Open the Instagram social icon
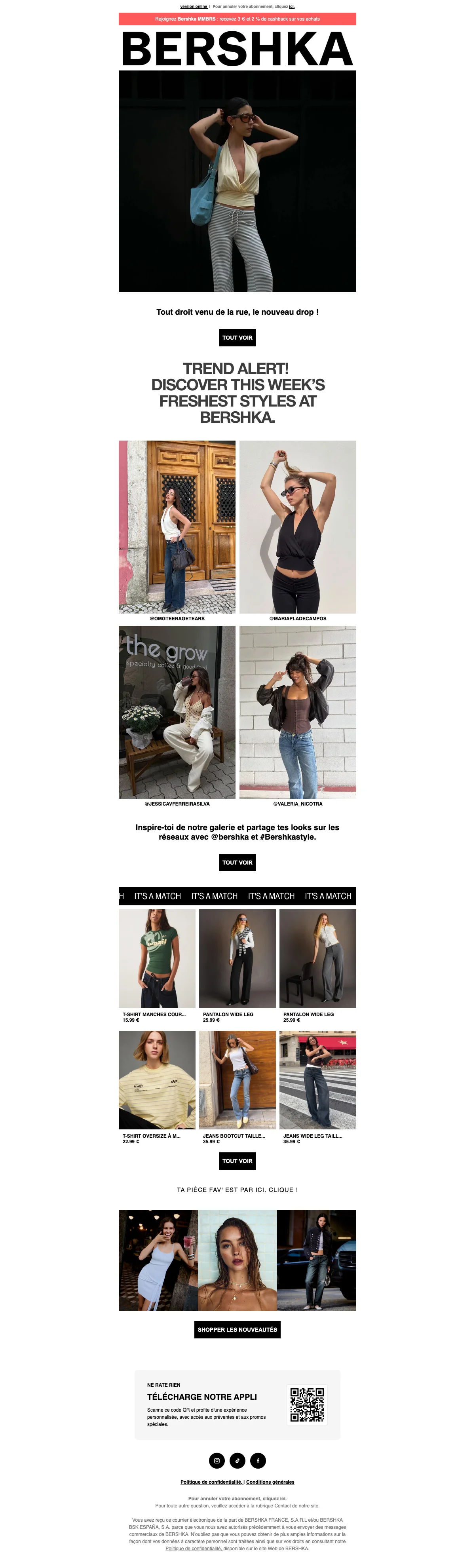Viewport: 475px width, 1568px height. pyautogui.click(x=217, y=1460)
